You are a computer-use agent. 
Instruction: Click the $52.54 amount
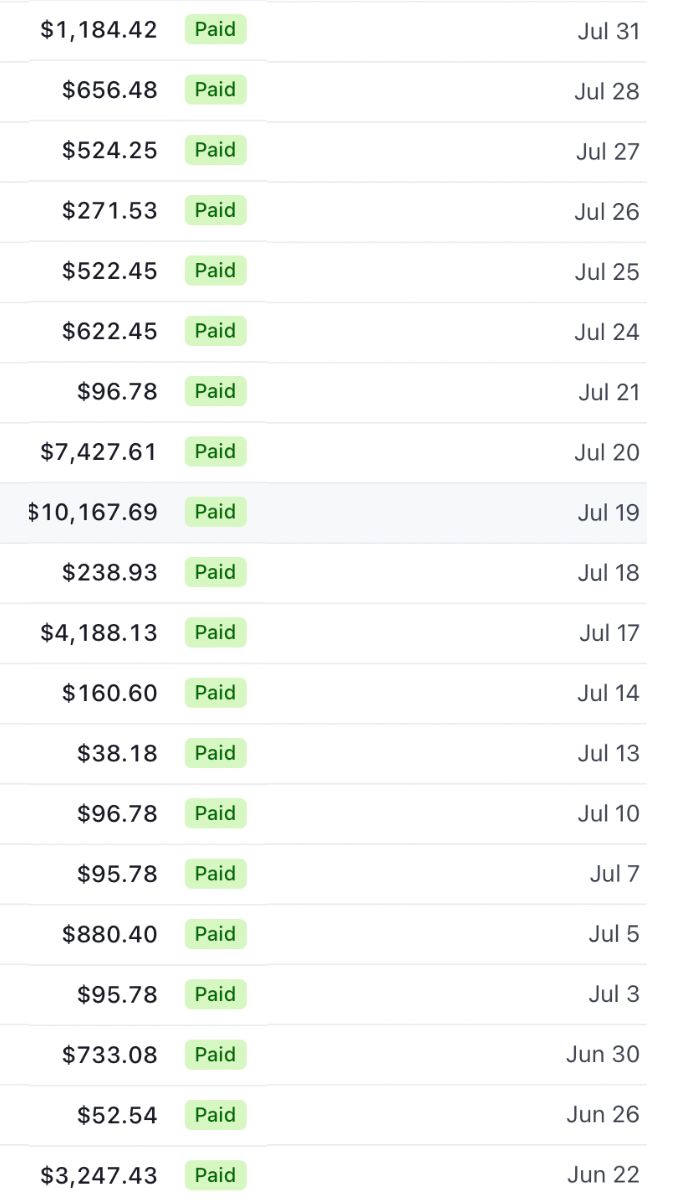[117, 1115]
